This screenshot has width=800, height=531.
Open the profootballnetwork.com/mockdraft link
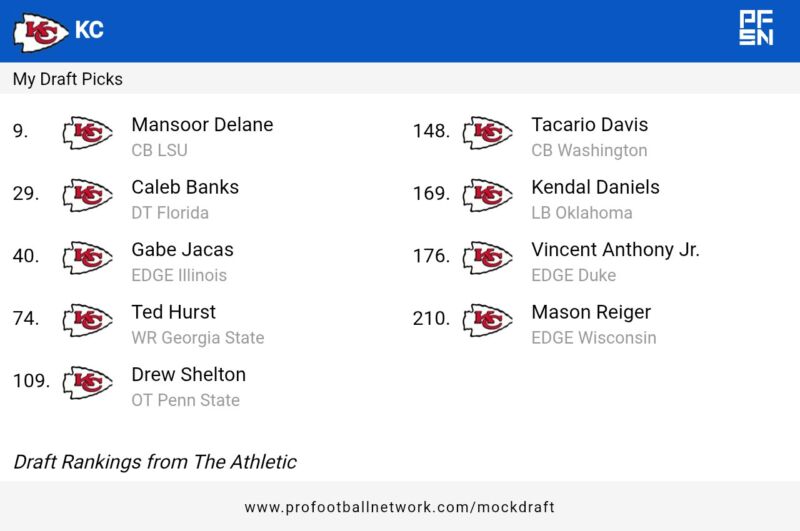pyautogui.click(x=399, y=507)
